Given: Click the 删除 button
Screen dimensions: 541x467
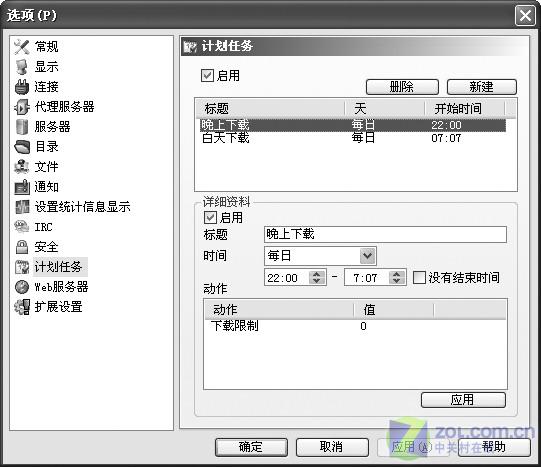Looking at the screenshot, I should tap(402, 87).
